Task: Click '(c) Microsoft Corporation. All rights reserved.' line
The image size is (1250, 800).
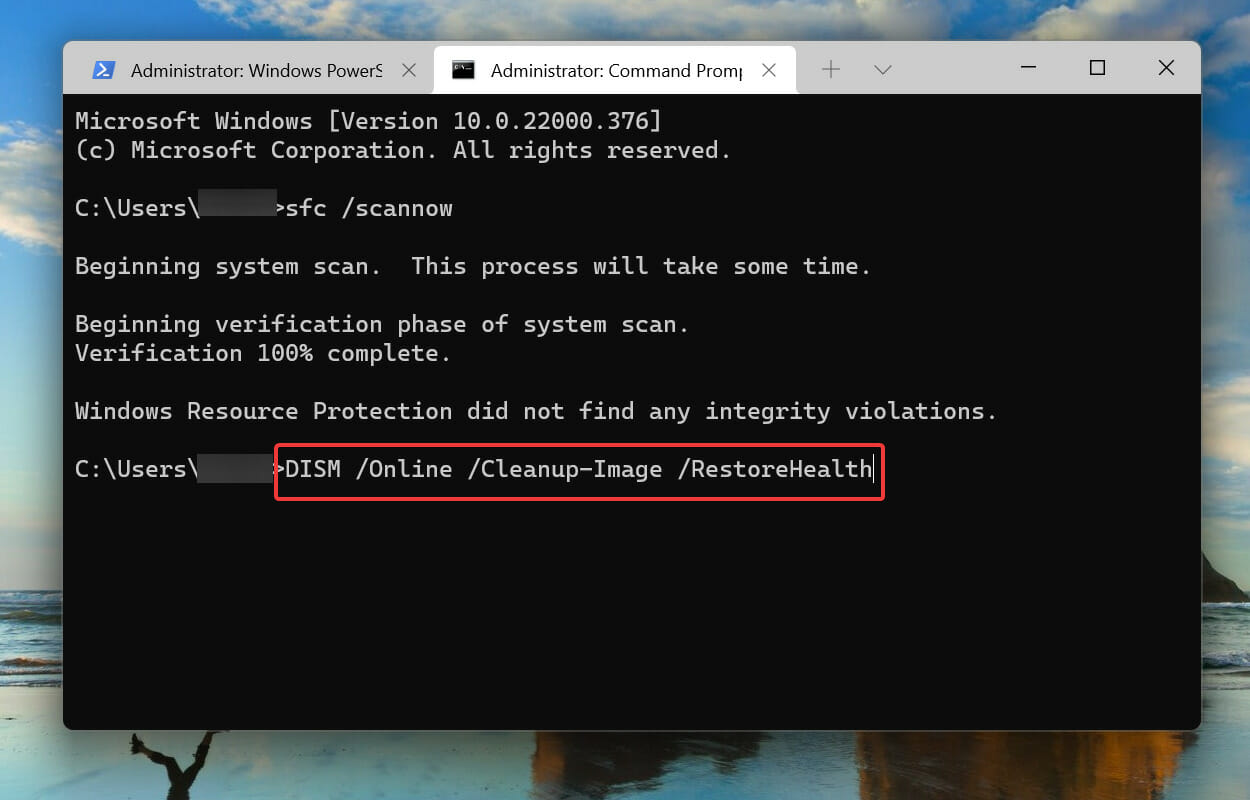Action: pos(403,150)
